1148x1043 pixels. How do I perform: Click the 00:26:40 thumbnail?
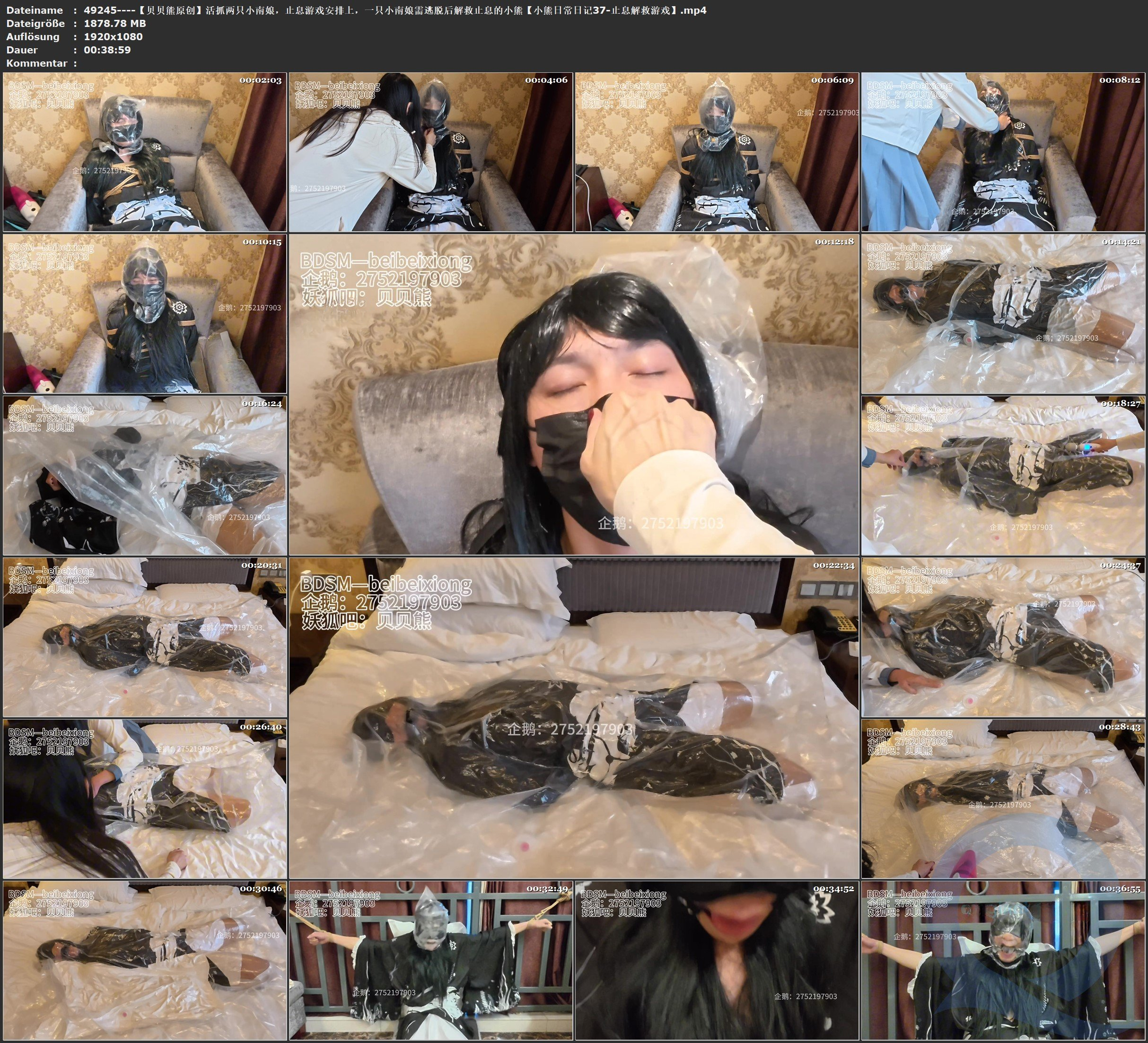(145, 799)
